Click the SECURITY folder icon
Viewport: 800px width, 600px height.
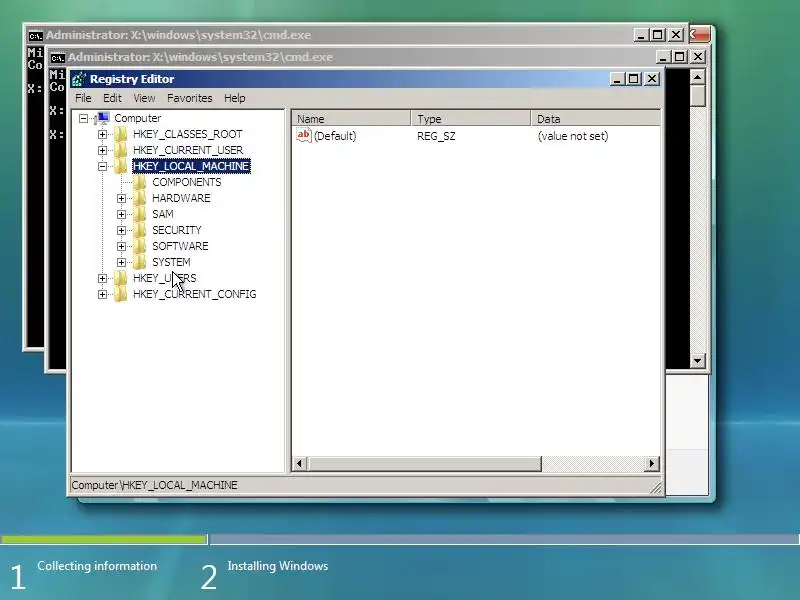coord(140,230)
